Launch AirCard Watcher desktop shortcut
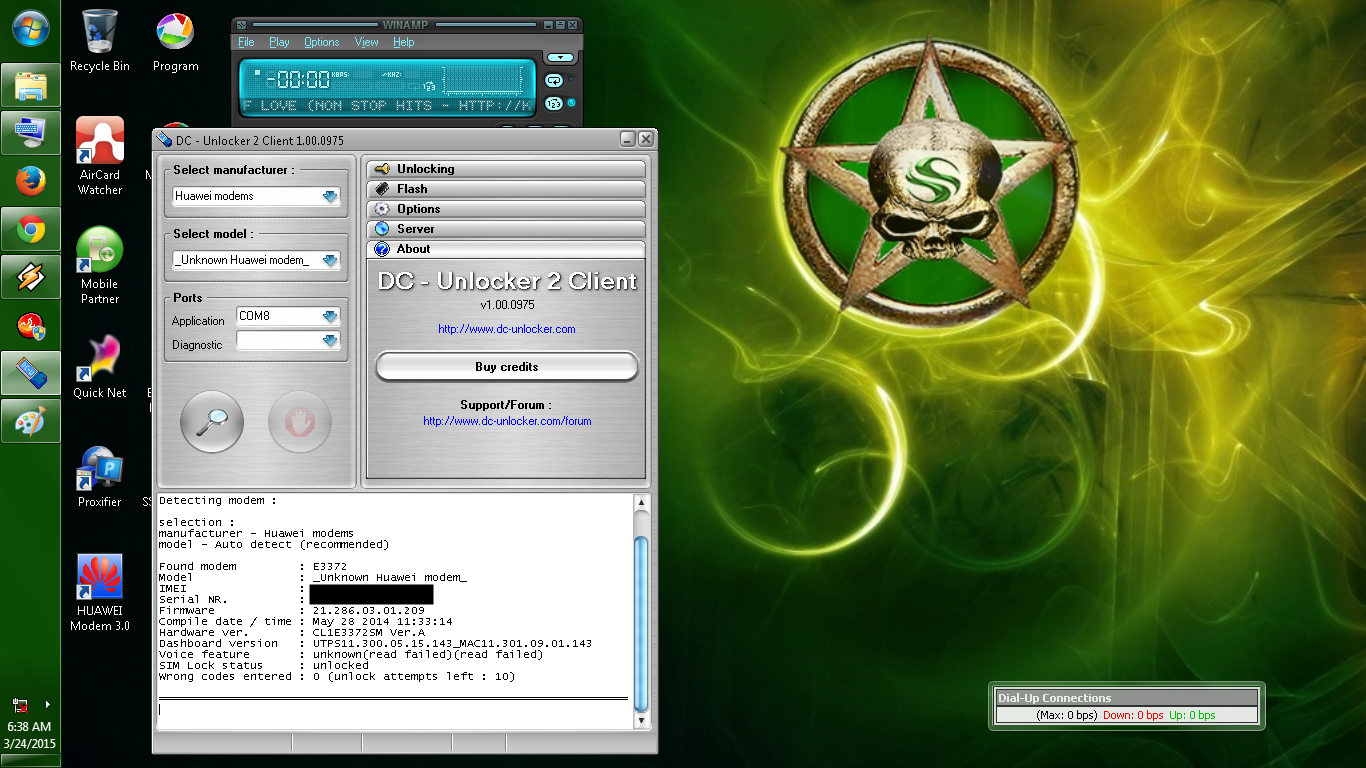1366x768 pixels. [x=100, y=156]
